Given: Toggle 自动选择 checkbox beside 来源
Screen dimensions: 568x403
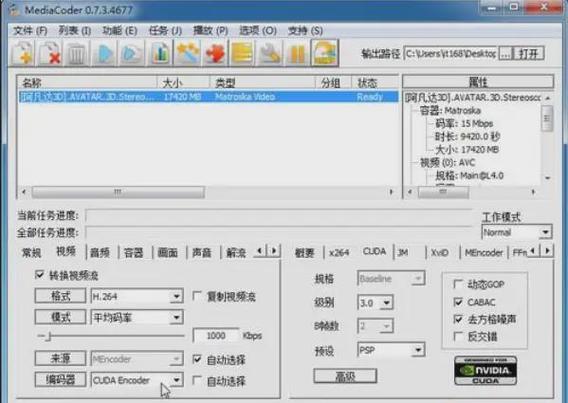Looking at the screenshot, I should (197, 359).
